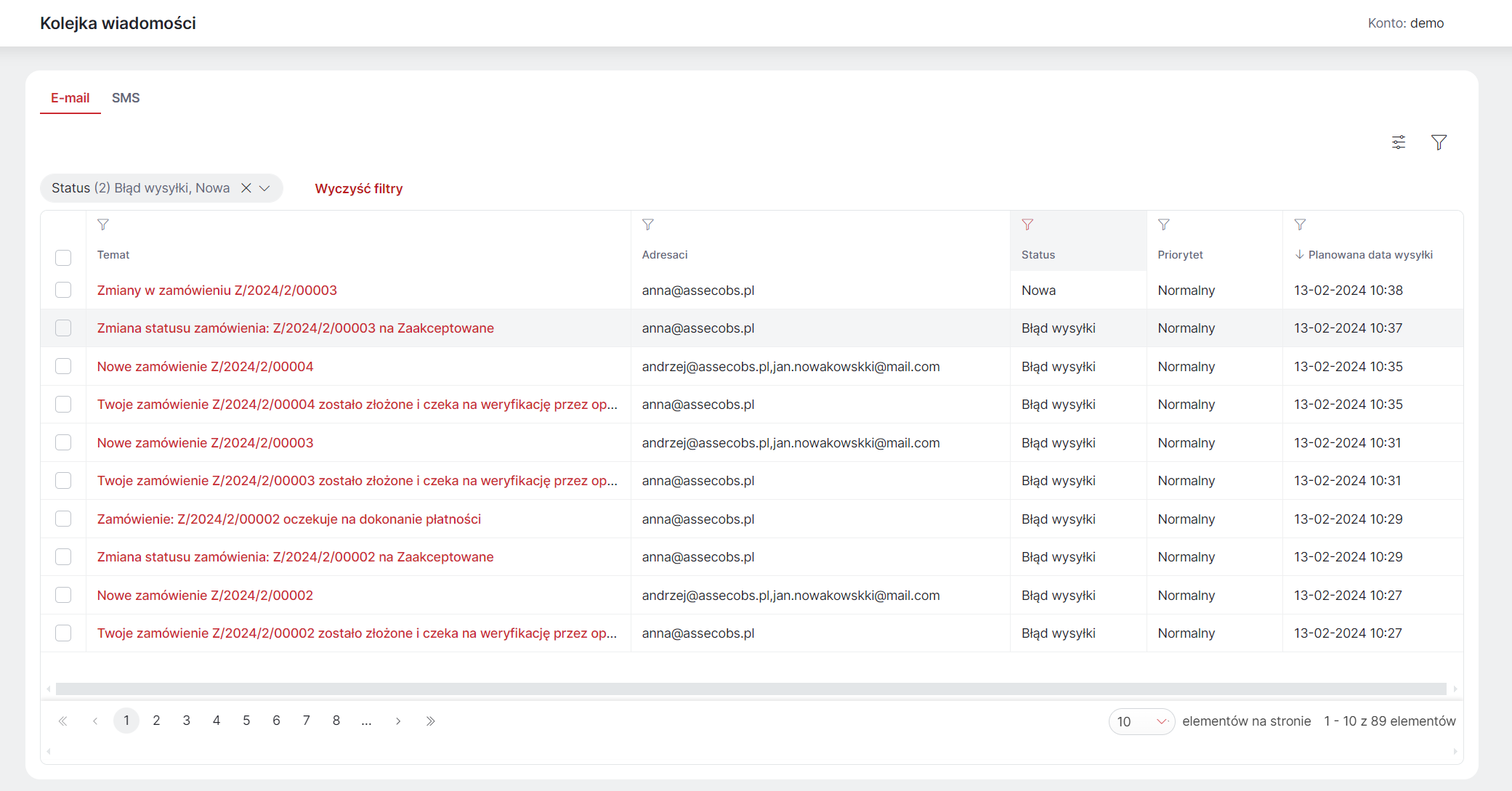Switch to the SMS tab

click(126, 98)
